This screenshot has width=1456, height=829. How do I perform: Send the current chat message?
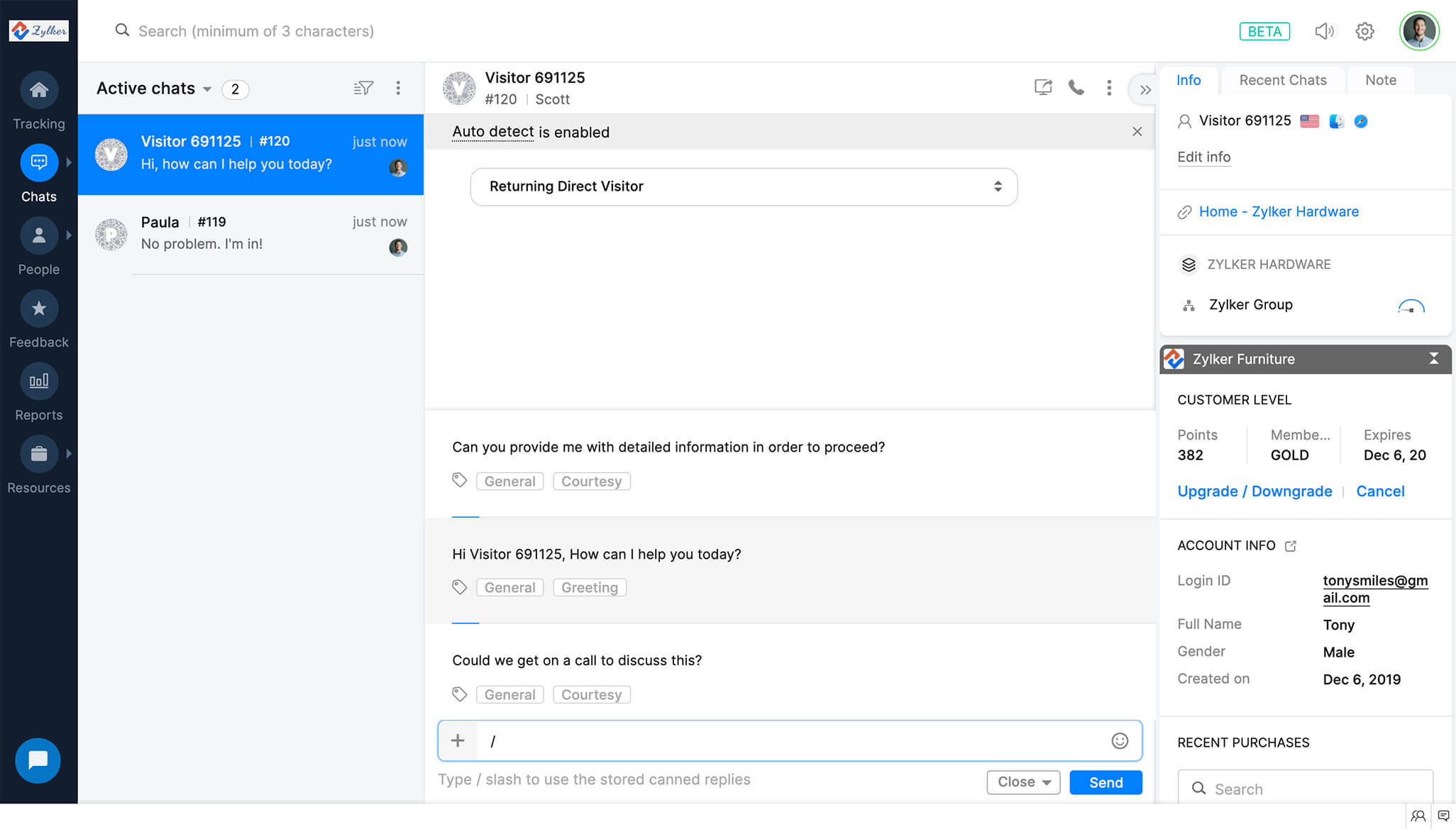[1105, 782]
